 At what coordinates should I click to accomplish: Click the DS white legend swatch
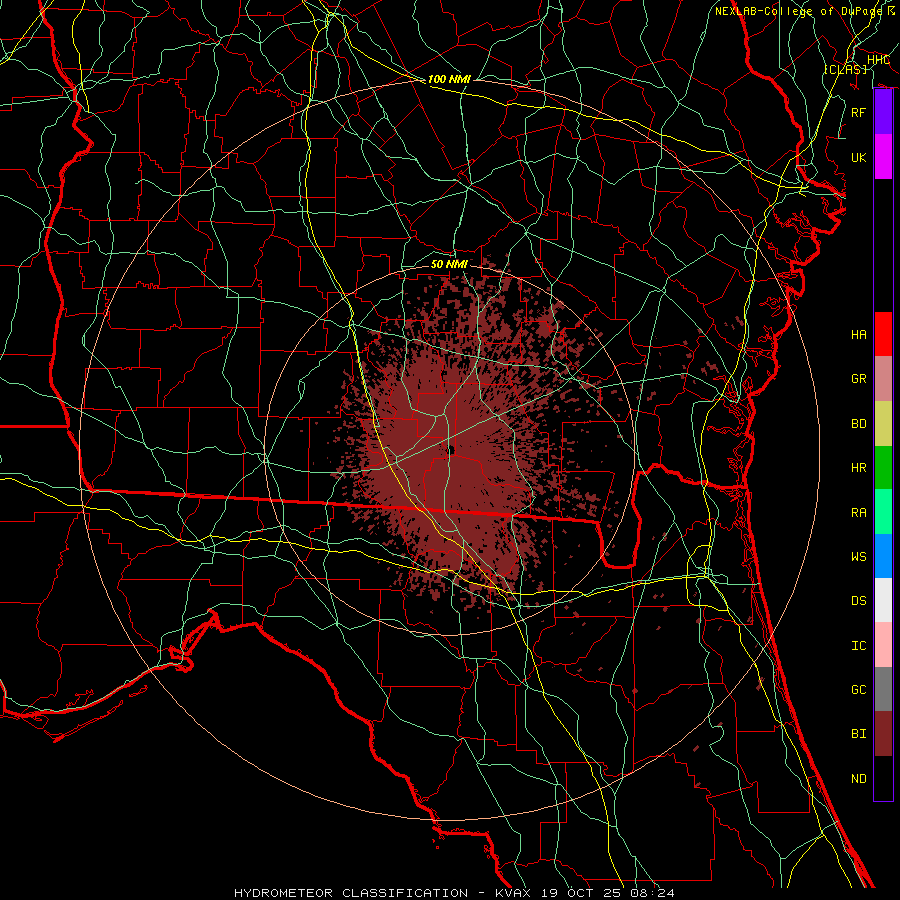pyautogui.click(x=883, y=600)
